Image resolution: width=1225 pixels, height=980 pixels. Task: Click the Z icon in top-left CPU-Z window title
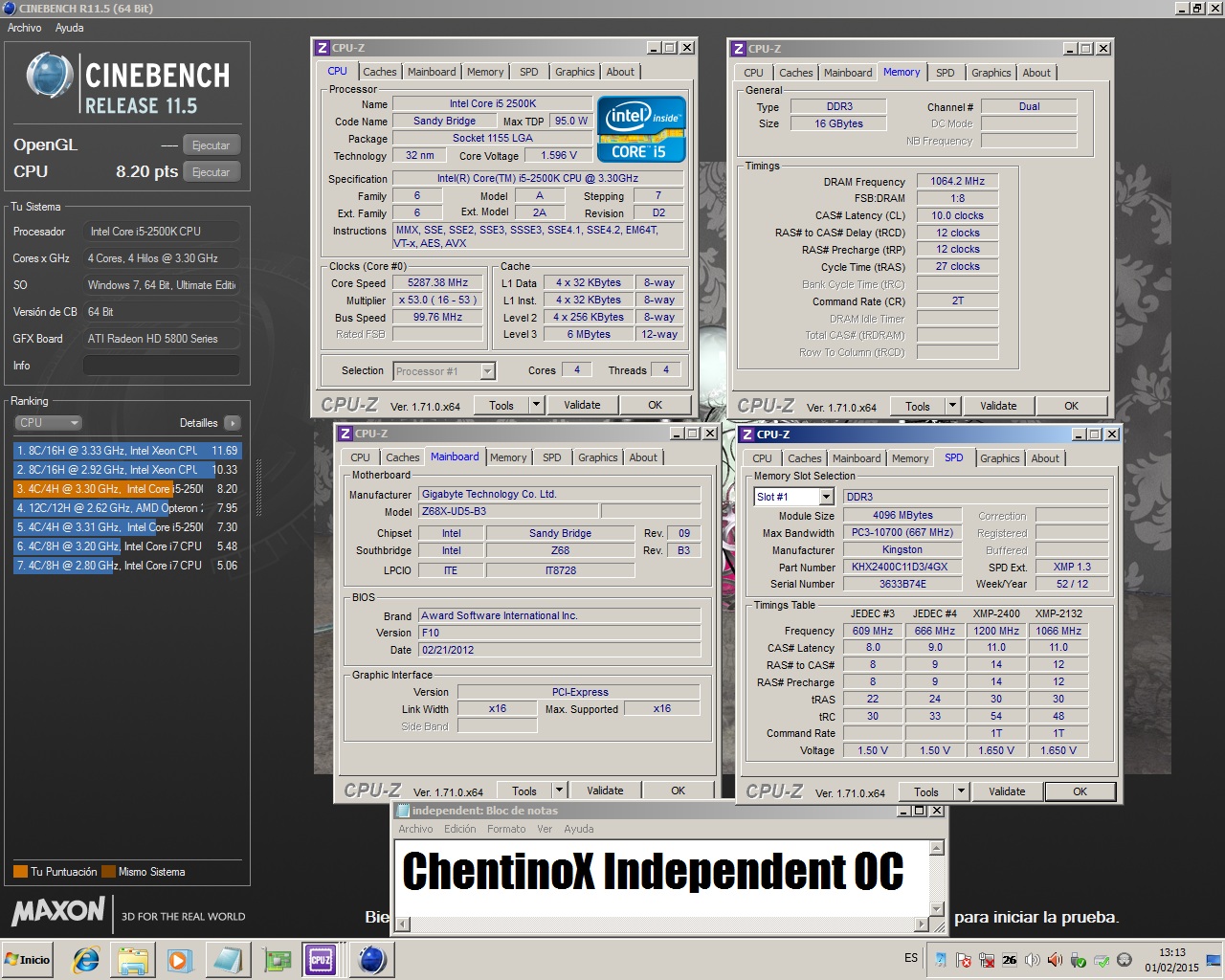(x=322, y=48)
